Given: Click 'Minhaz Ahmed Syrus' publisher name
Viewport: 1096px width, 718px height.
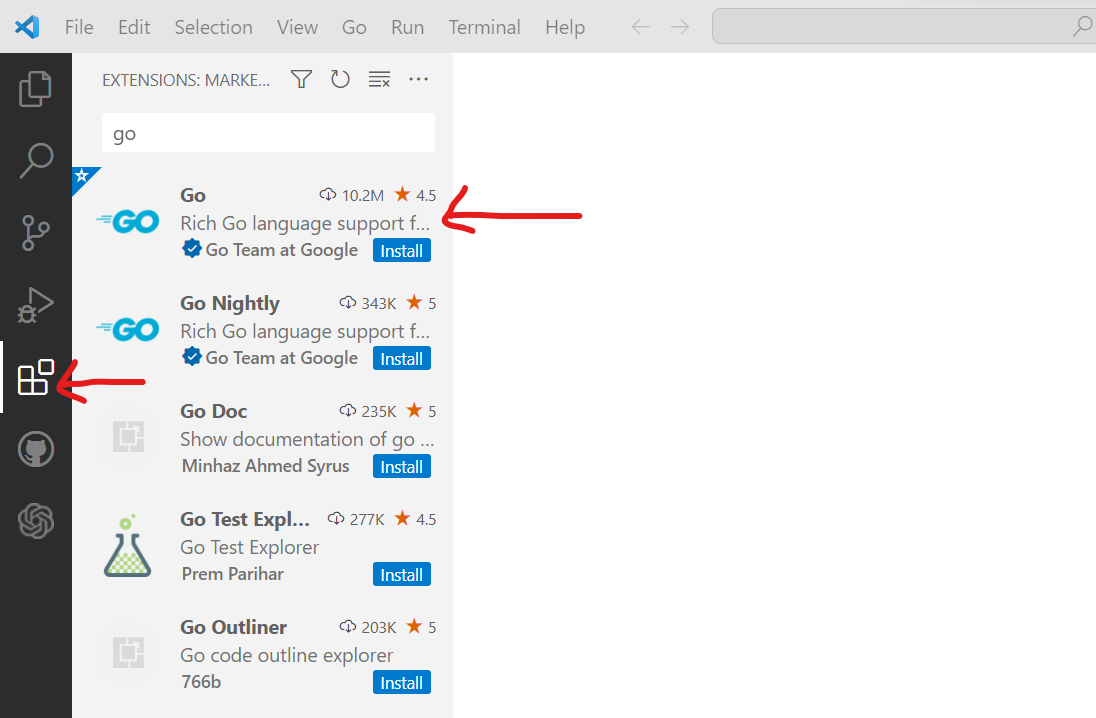Looking at the screenshot, I should [266, 466].
